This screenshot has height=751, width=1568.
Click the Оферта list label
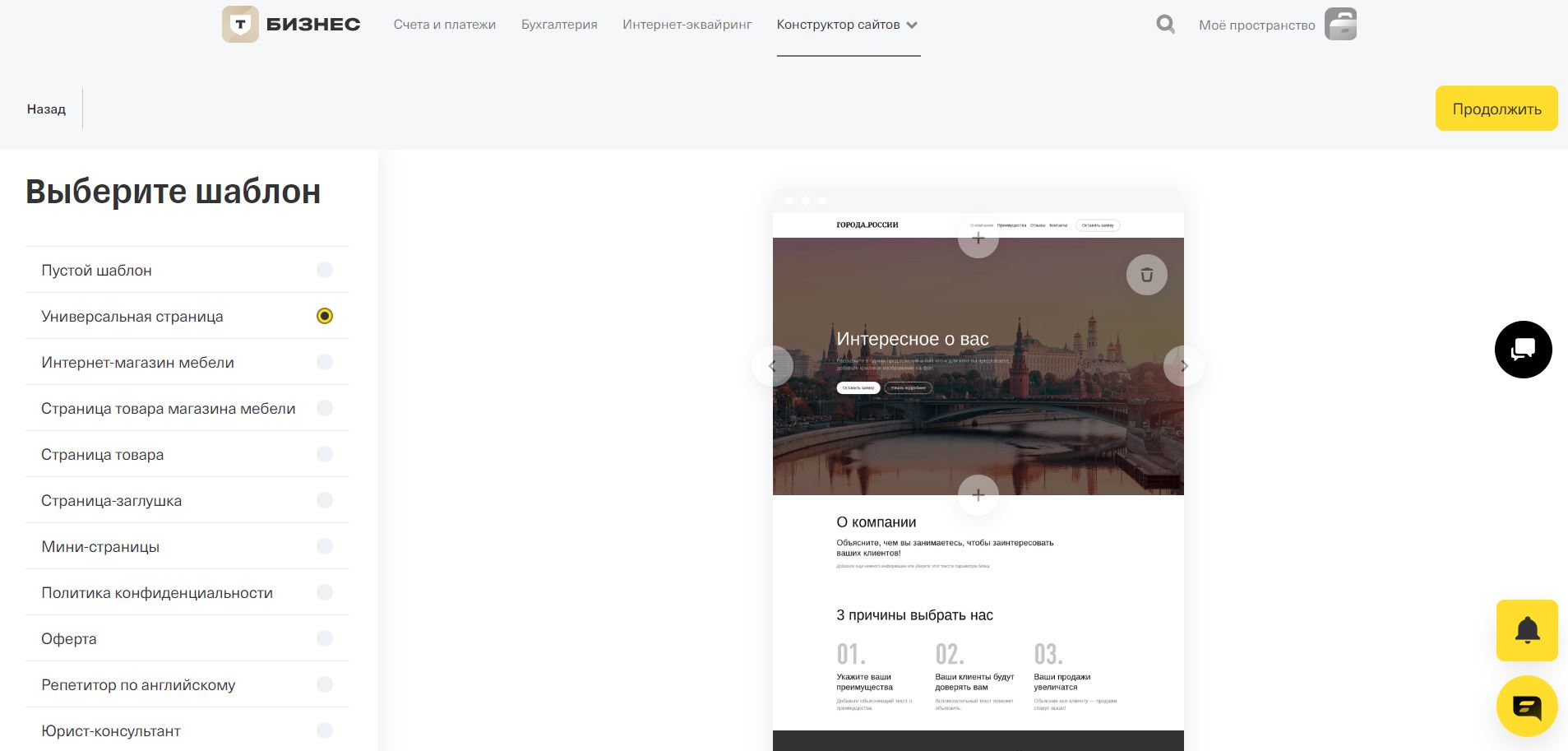(x=68, y=639)
